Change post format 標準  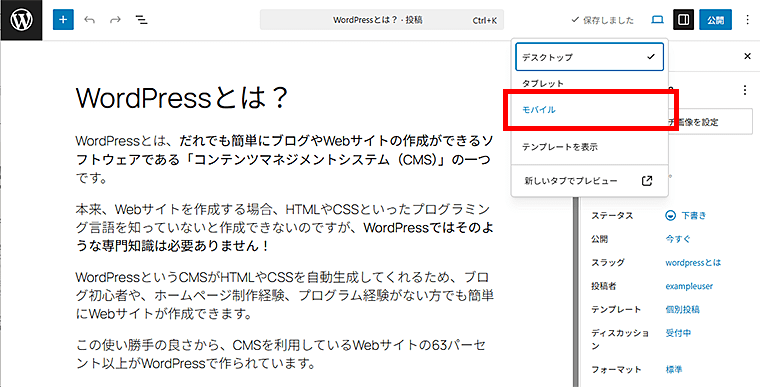[674, 370]
